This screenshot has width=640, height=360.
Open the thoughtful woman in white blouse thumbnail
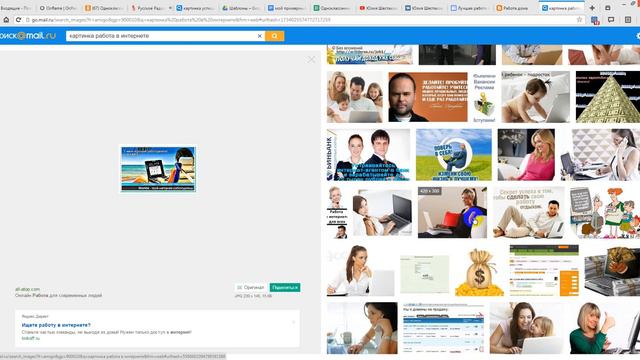point(360,271)
